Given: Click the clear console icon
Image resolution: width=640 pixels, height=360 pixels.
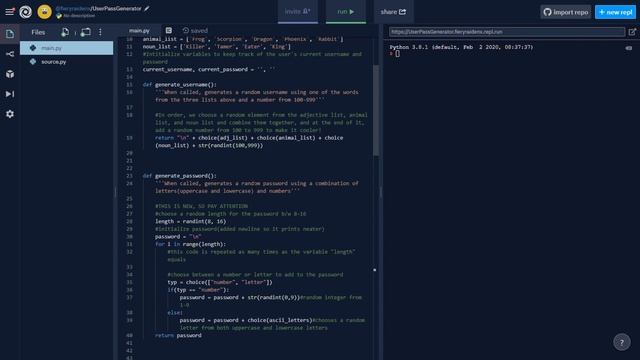Looking at the screenshot, I should tap(629, 48).
